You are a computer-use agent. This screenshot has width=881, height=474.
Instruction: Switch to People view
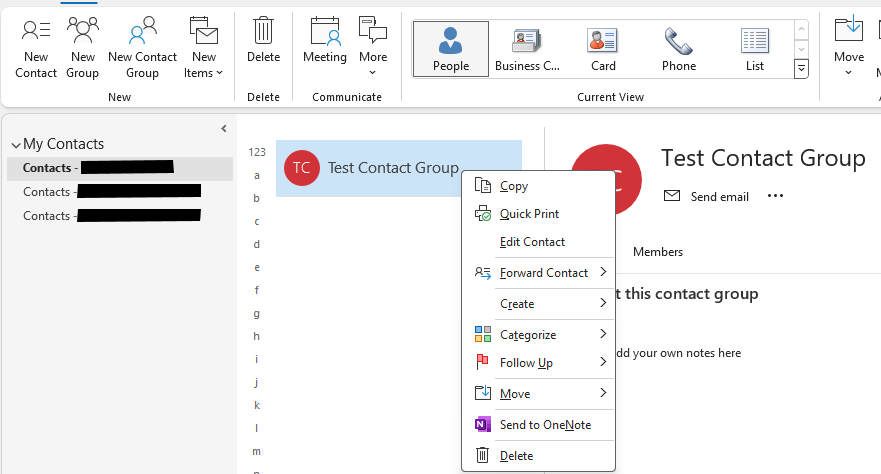coord(451,49)
